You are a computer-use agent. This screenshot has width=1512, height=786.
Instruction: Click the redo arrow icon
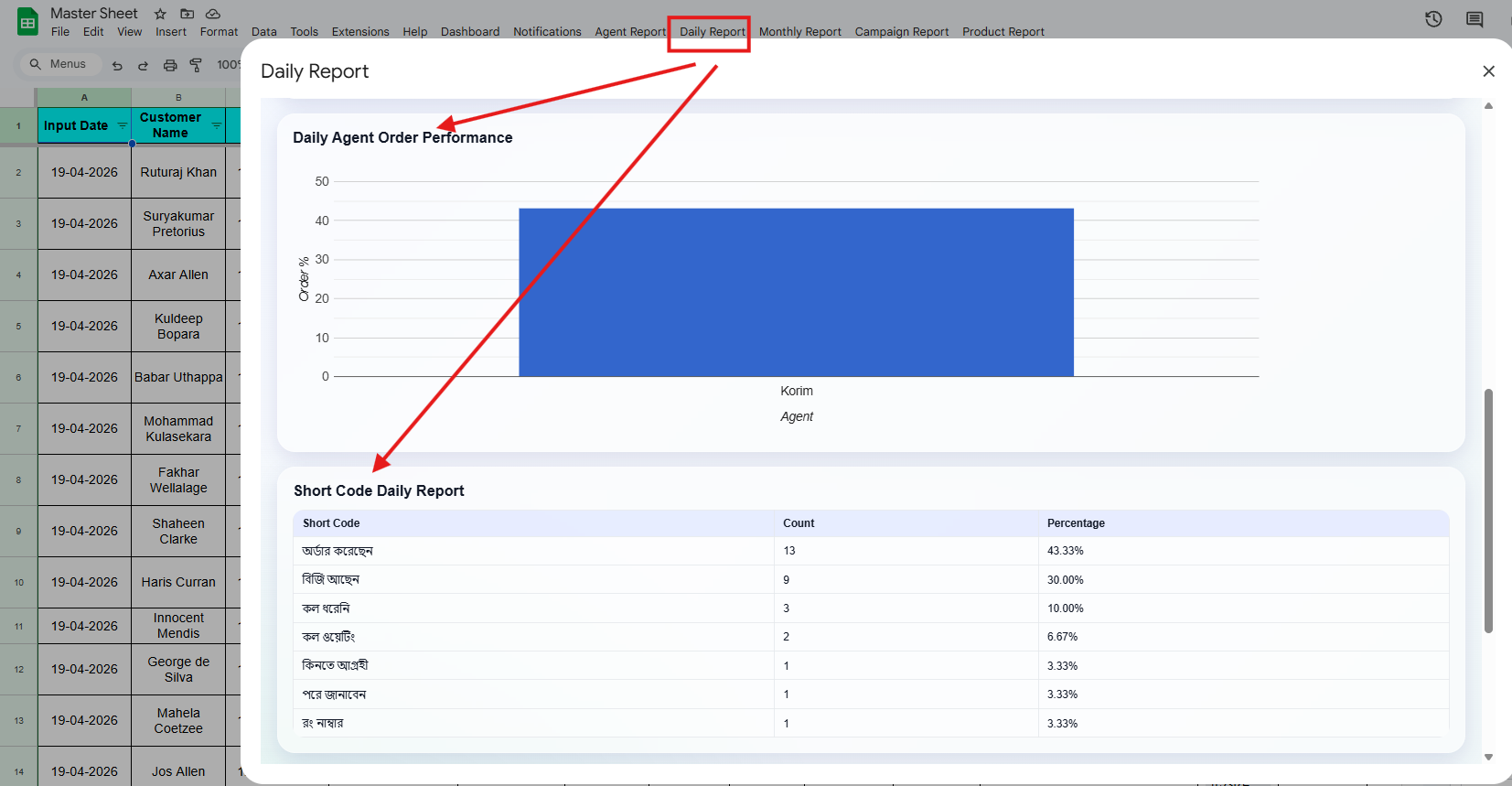[x=143, y=65]
